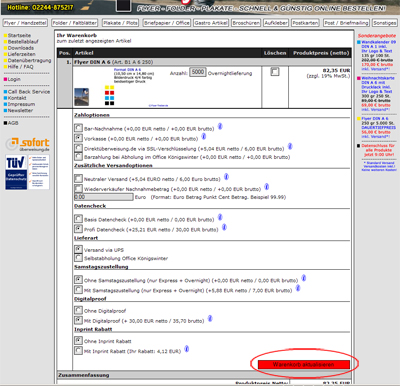Open Gastro Artikel category
This screenshot has width=400, height=386.
(211, 23)
